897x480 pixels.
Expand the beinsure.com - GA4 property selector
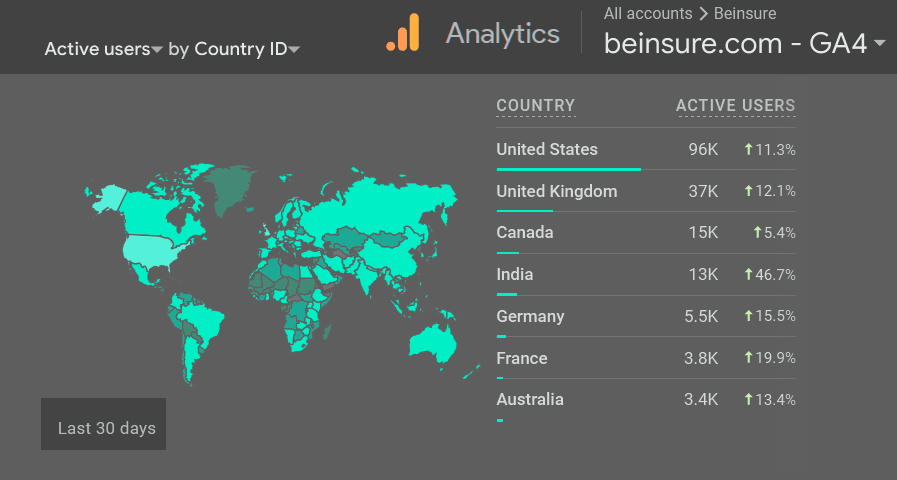[745, 43]
